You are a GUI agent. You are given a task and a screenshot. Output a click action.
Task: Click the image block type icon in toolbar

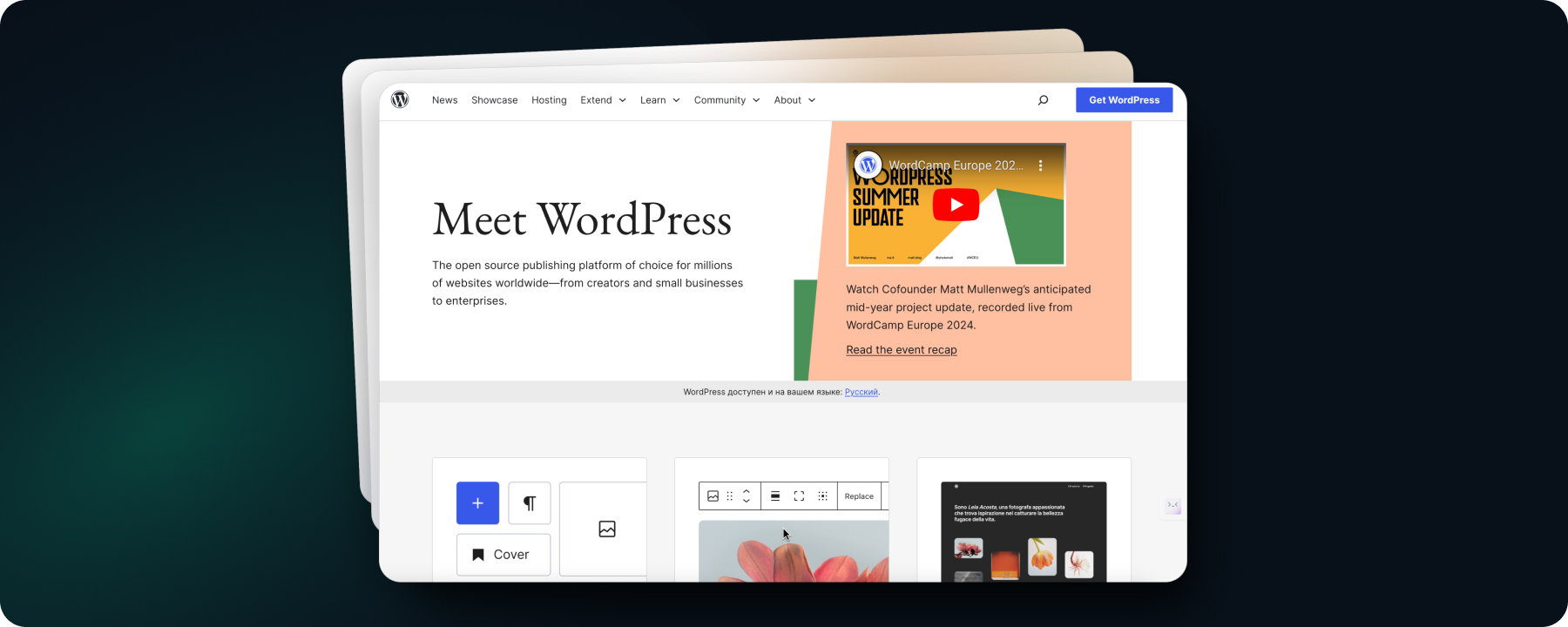pyautogui.click(x=713, y=496)
